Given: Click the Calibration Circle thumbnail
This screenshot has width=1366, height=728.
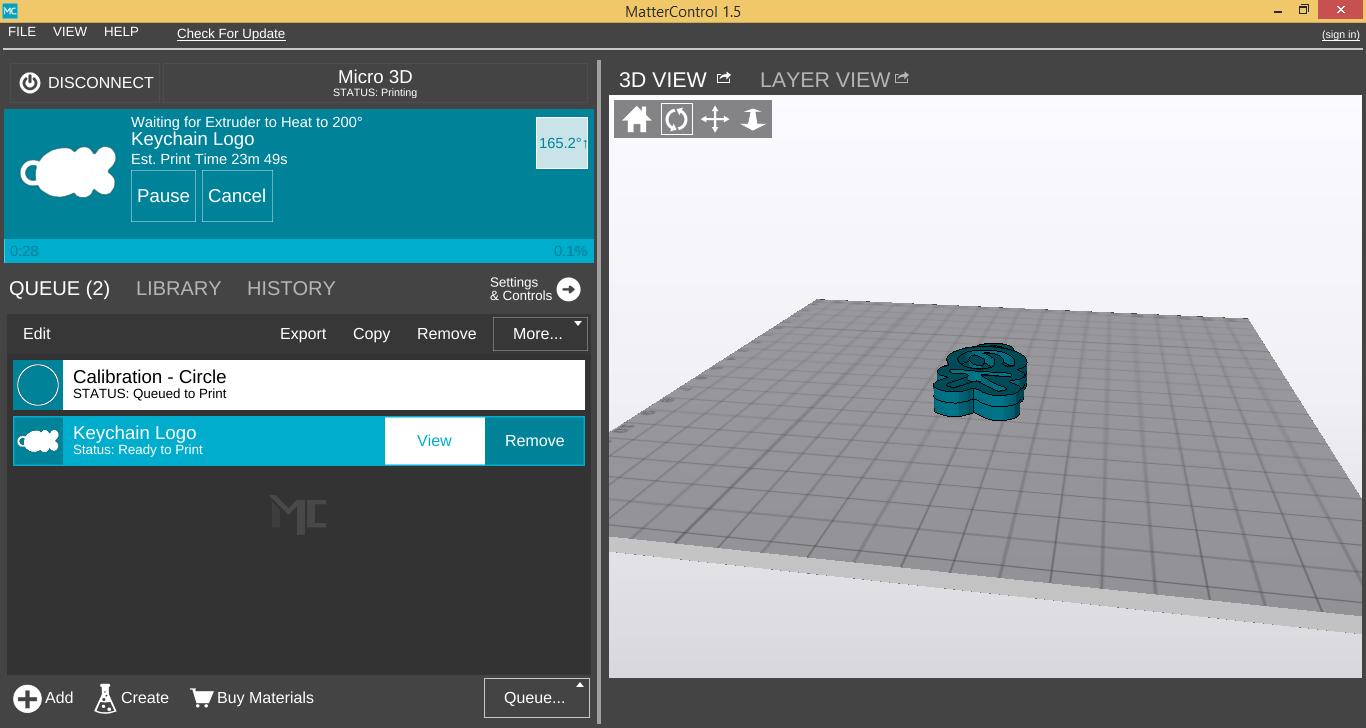Looking at the screenshot, I should tap(38, 385).
